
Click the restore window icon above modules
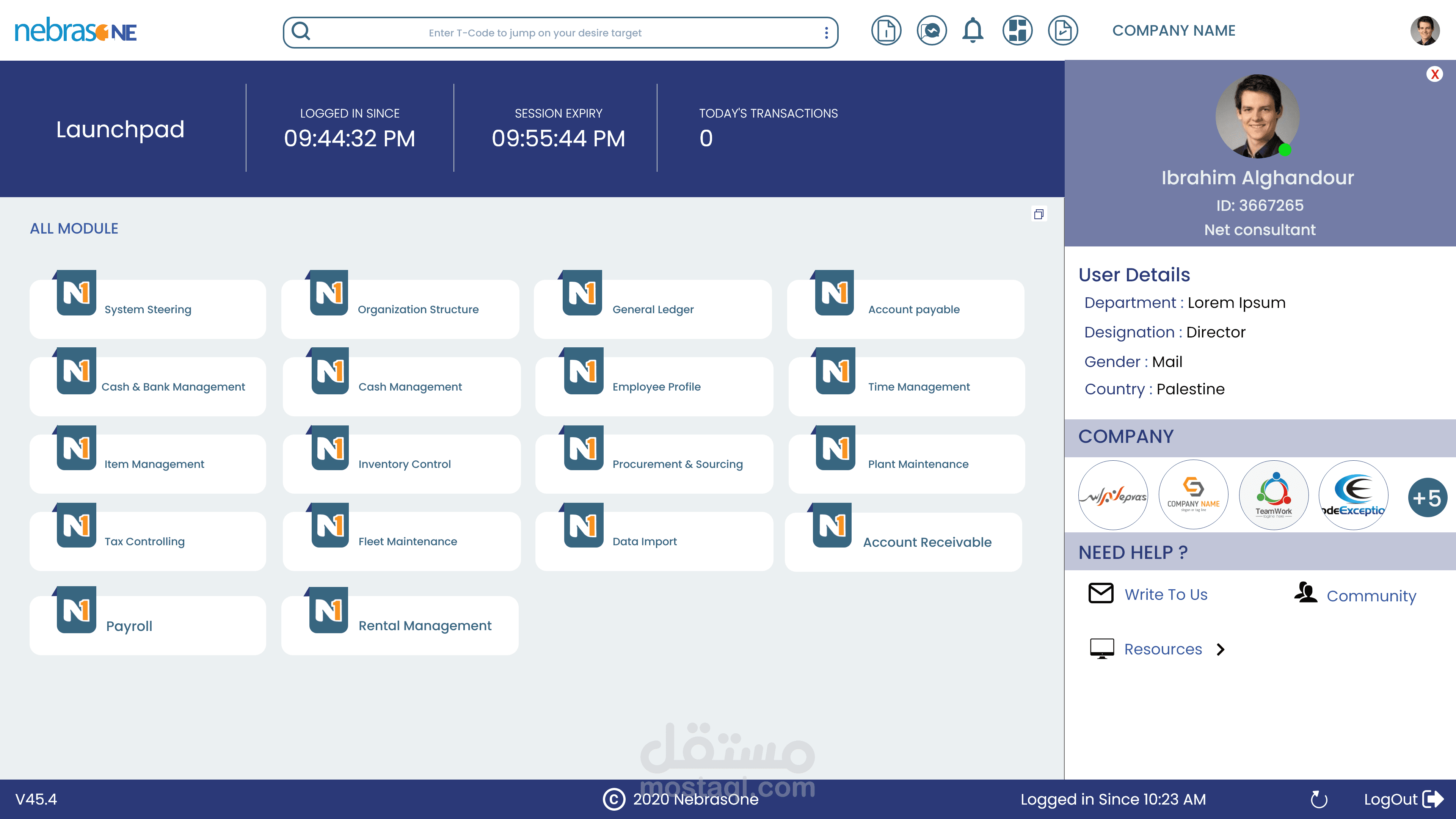[x=1038, y=214]
